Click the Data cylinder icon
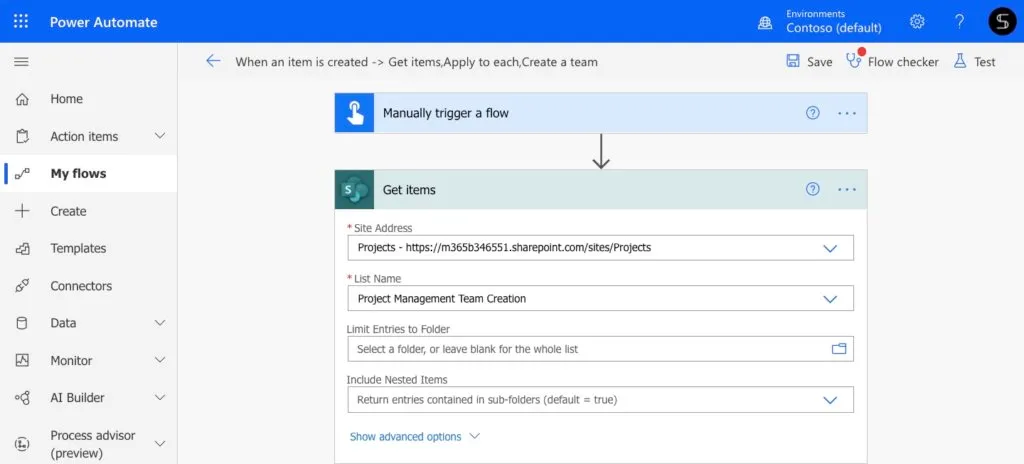The height and width of the screenshot is (464, 1024). click(22, 323)
